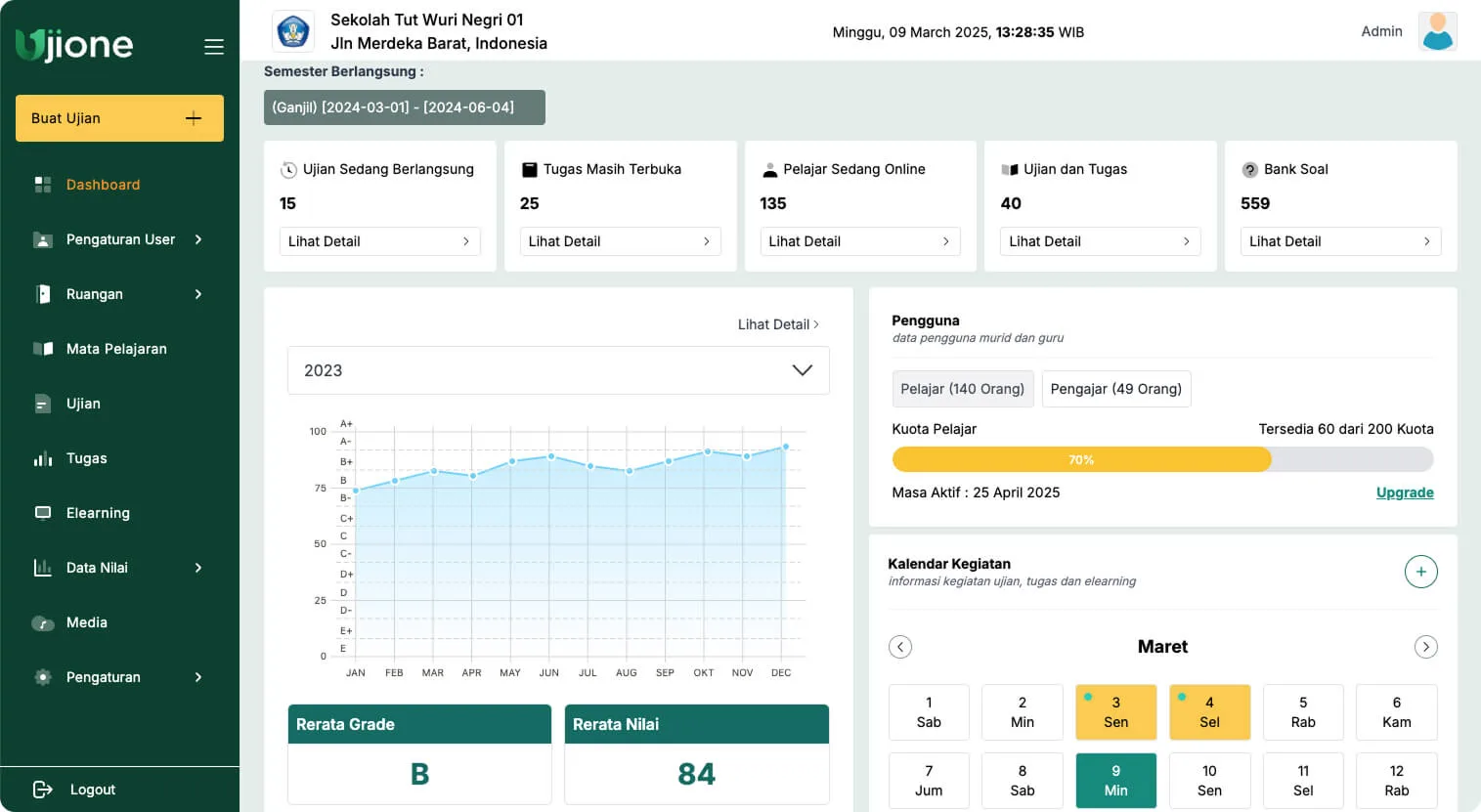Image resolution: width=1481 pixels, height=812 pixels.
Task: Select Dashboard in the sidebar
Action: pyautogui.click(x=103, y=185)
